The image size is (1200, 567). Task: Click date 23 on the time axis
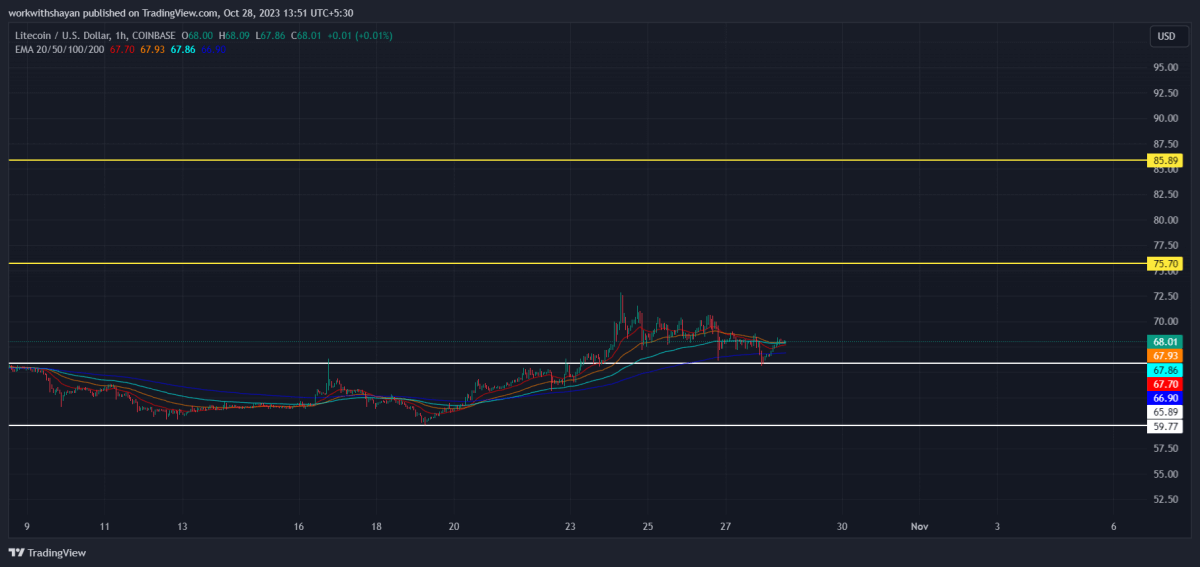(570, 526)
